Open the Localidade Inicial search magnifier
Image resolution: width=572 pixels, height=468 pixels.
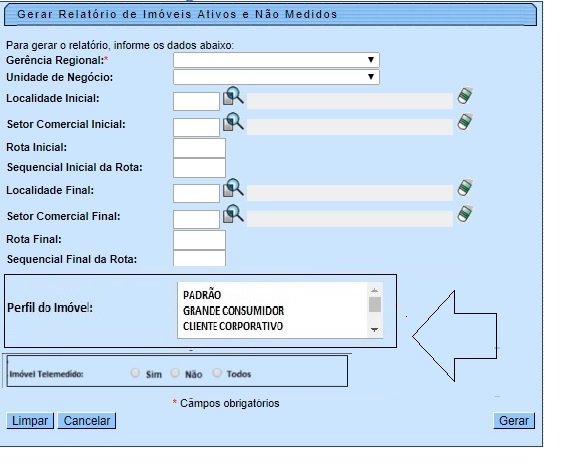[x=233, y=96]
